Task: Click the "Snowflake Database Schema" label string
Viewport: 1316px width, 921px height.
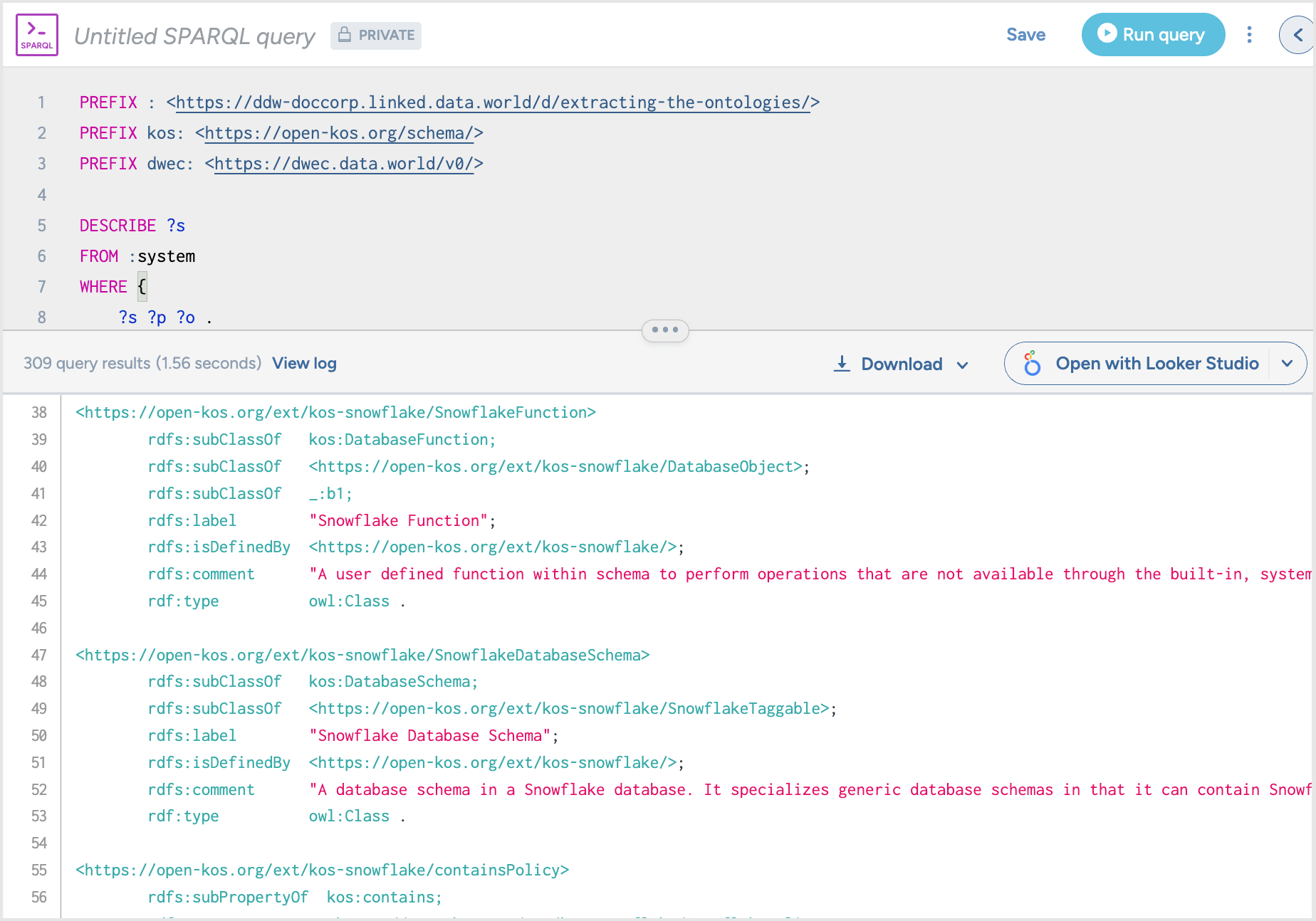Action: 430,736
